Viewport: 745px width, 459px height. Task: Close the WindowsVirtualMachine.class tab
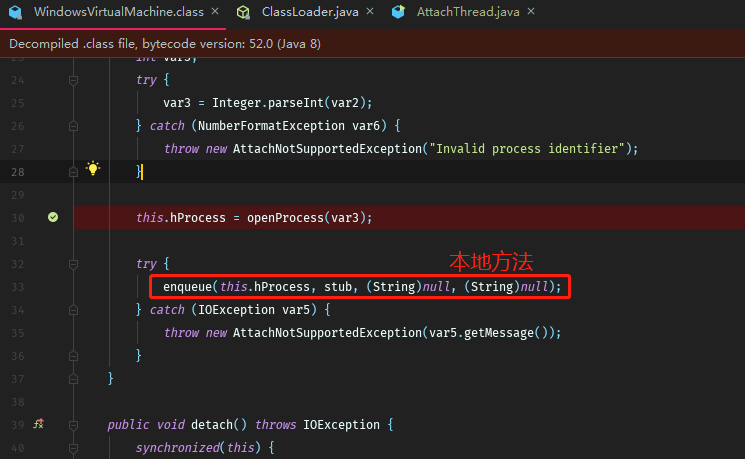[x=215, y=11]
